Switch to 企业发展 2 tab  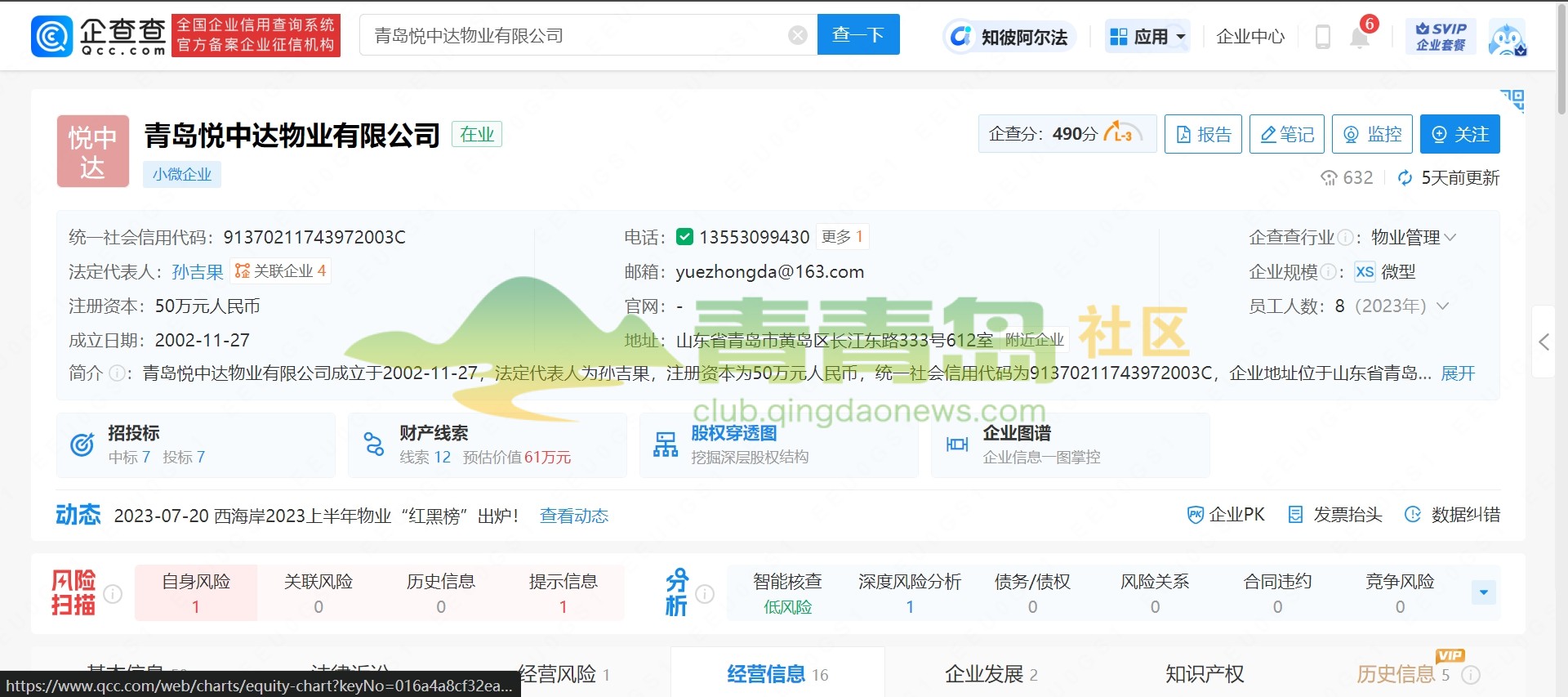pyautogui.click(x=991, y=674)
